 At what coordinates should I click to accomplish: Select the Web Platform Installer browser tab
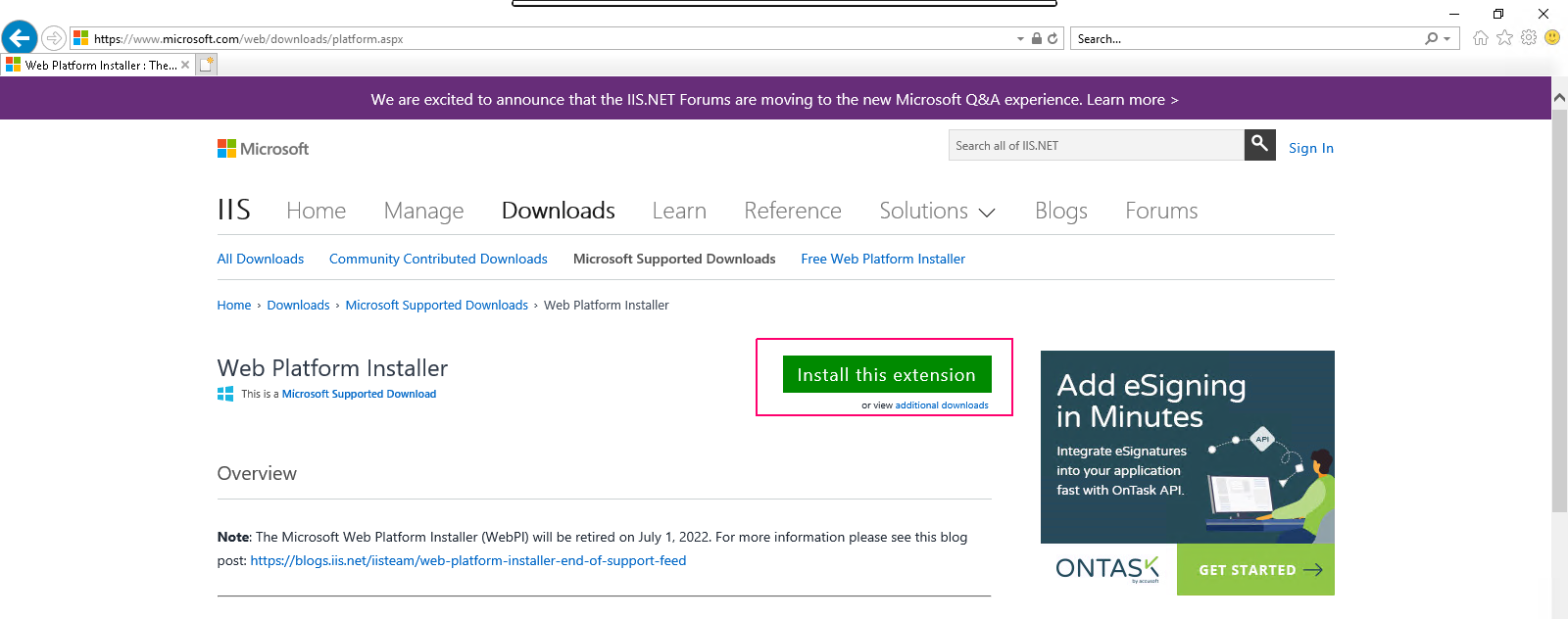[98, 65]
